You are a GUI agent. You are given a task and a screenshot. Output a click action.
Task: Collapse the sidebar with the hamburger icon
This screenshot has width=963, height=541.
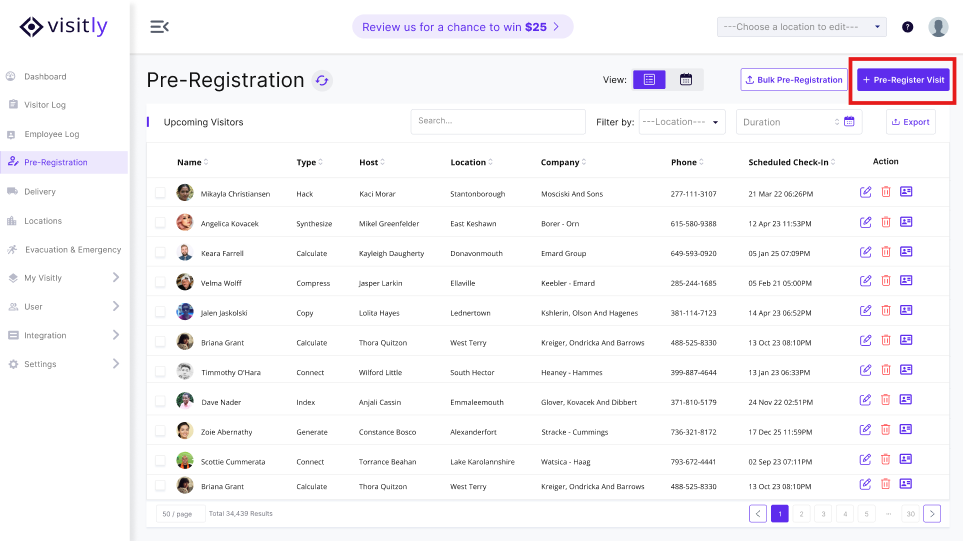(x=159, y=27)
